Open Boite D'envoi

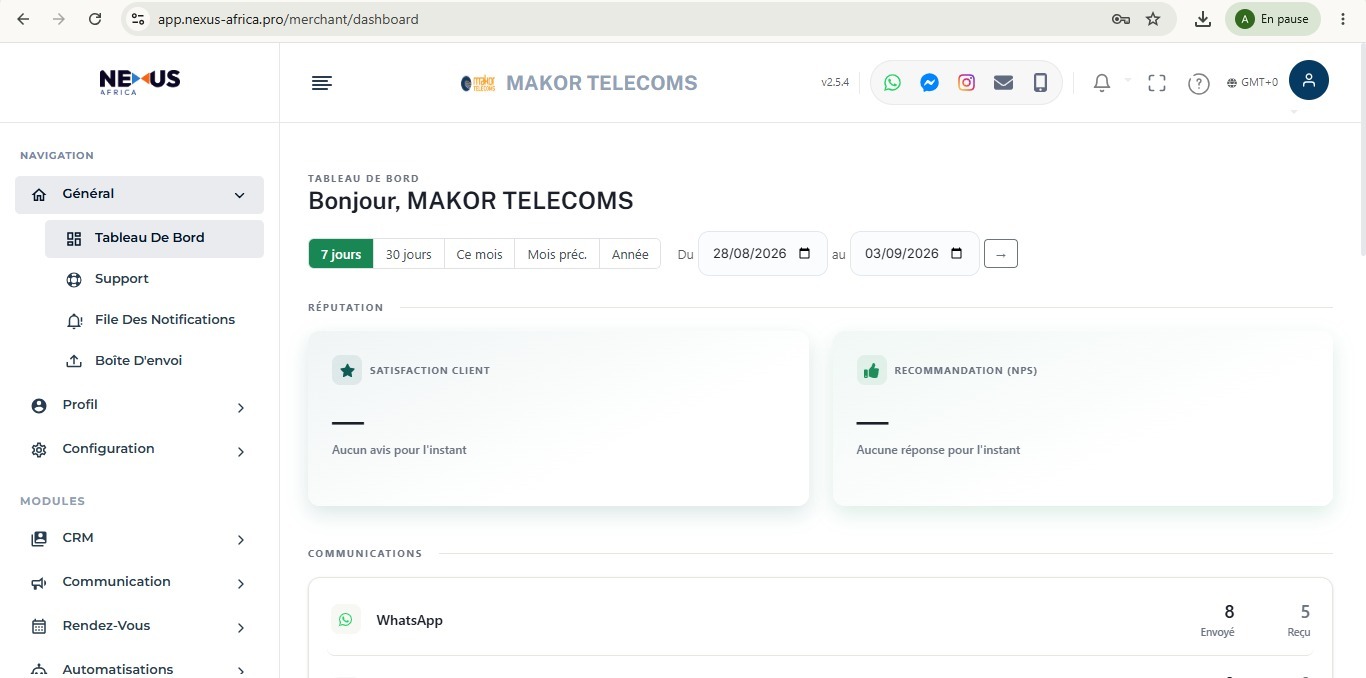(154, 362)
